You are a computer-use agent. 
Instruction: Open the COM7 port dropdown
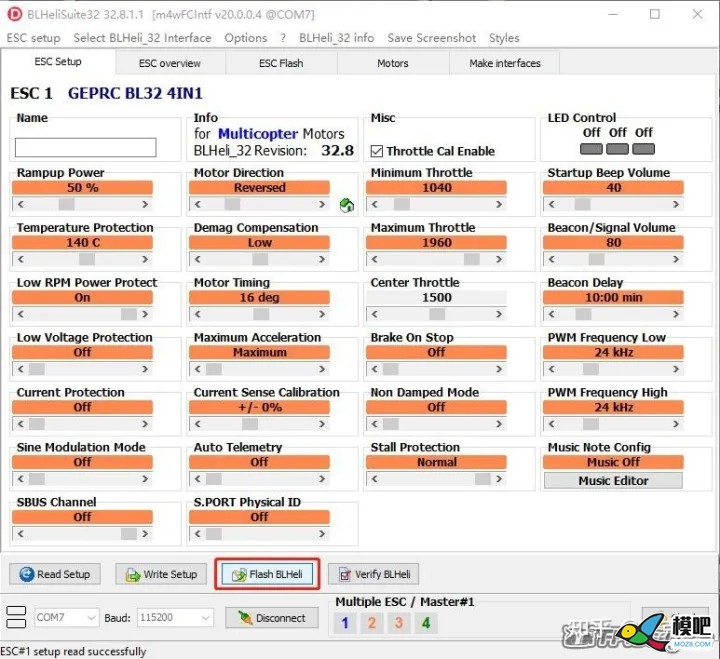[x=67, y=618]
